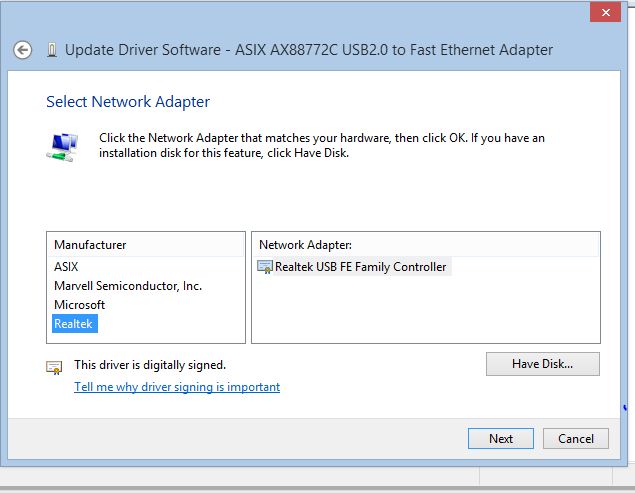
Task: Select Marvell Semiconductor, Inc. manufacturer
Action: coord(128,286)
